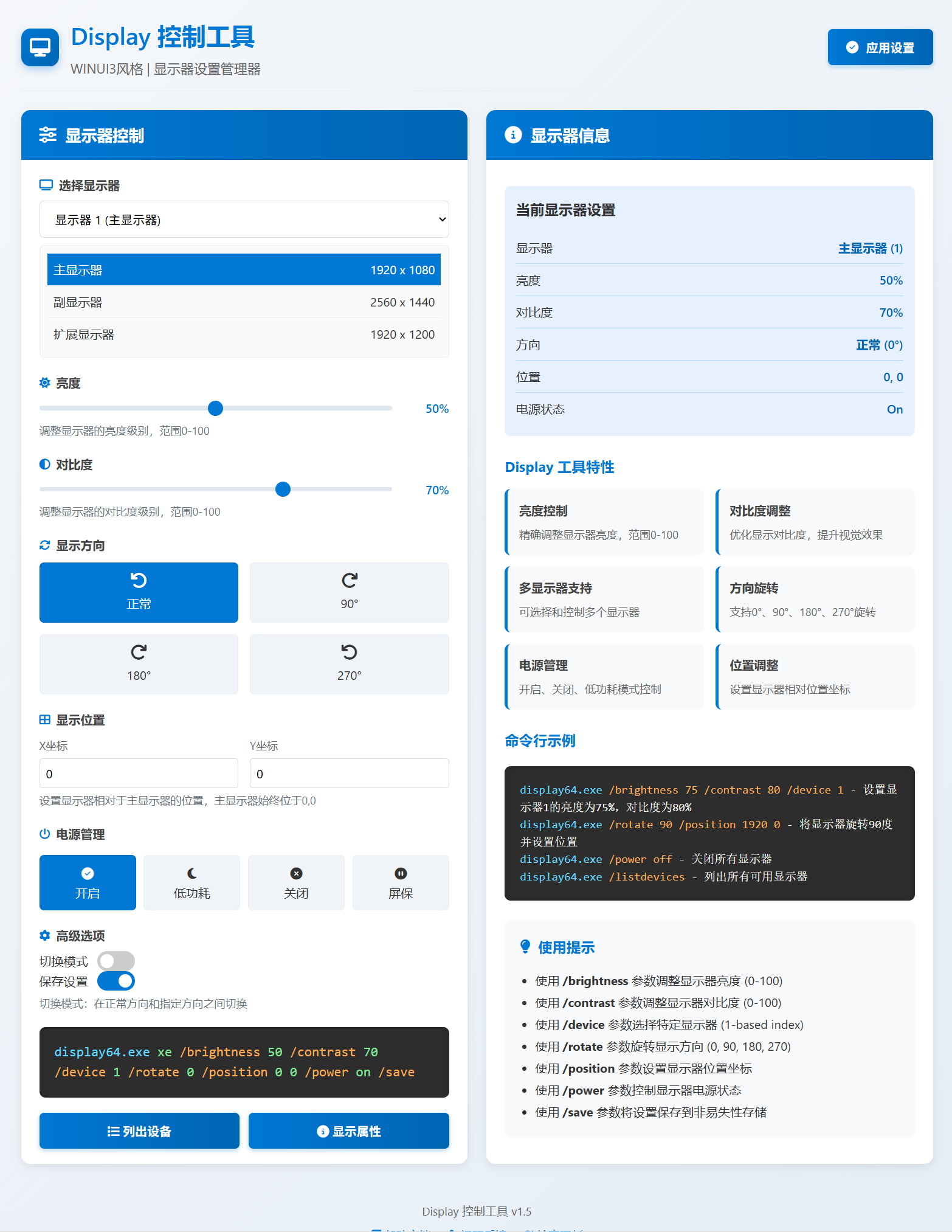Click the monitor icon next to 选择显示器
Viewport: 952px width, 1232px height.
click(x=46, y=185)
